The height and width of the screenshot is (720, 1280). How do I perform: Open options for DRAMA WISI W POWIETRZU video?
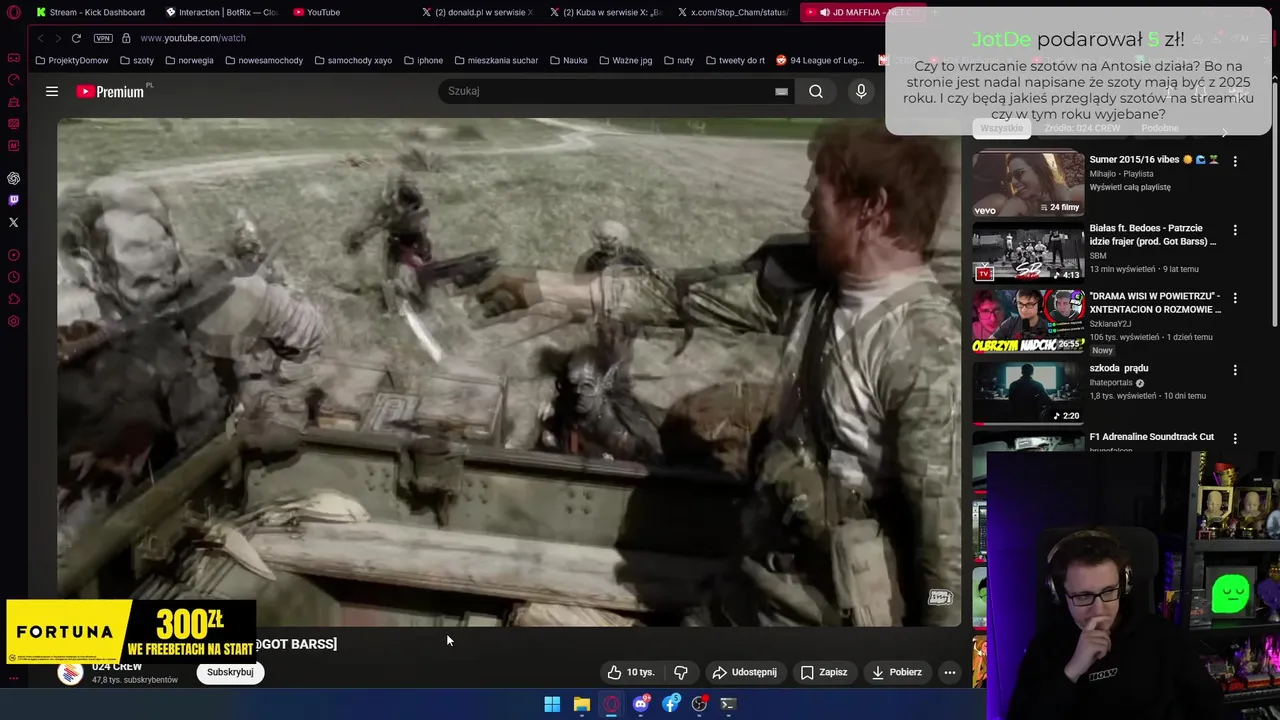[1235, 298]
